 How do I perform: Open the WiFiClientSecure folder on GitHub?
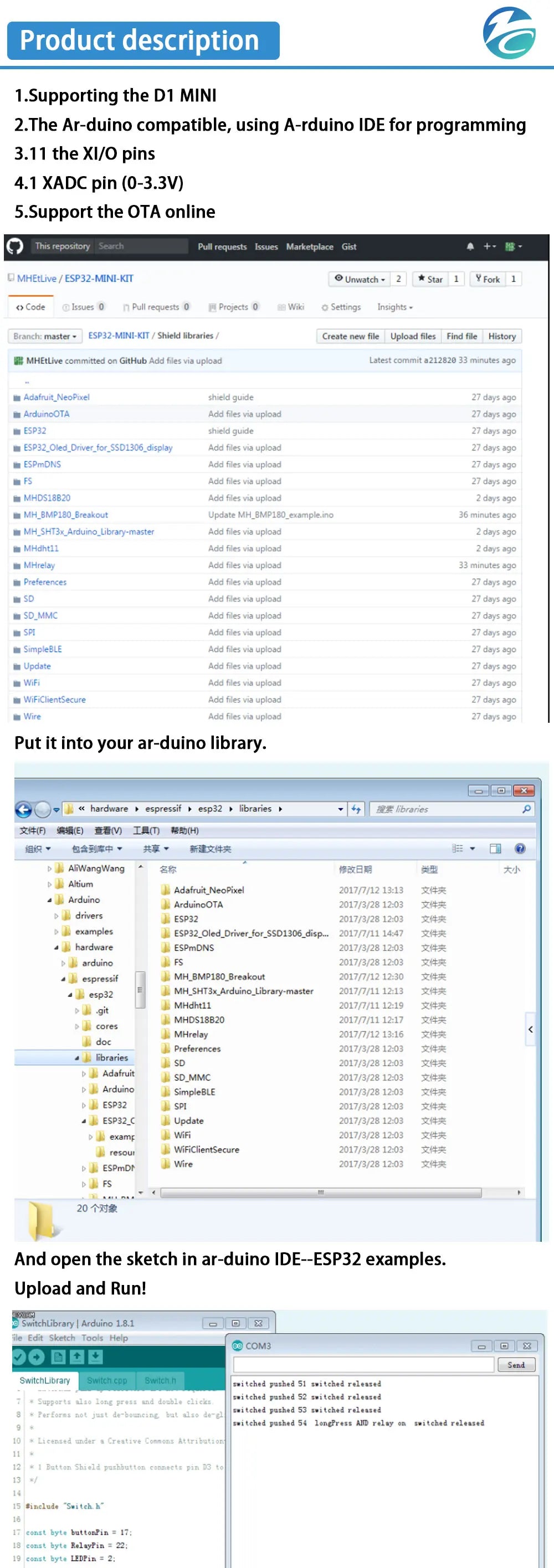click(x=55, y=700)
